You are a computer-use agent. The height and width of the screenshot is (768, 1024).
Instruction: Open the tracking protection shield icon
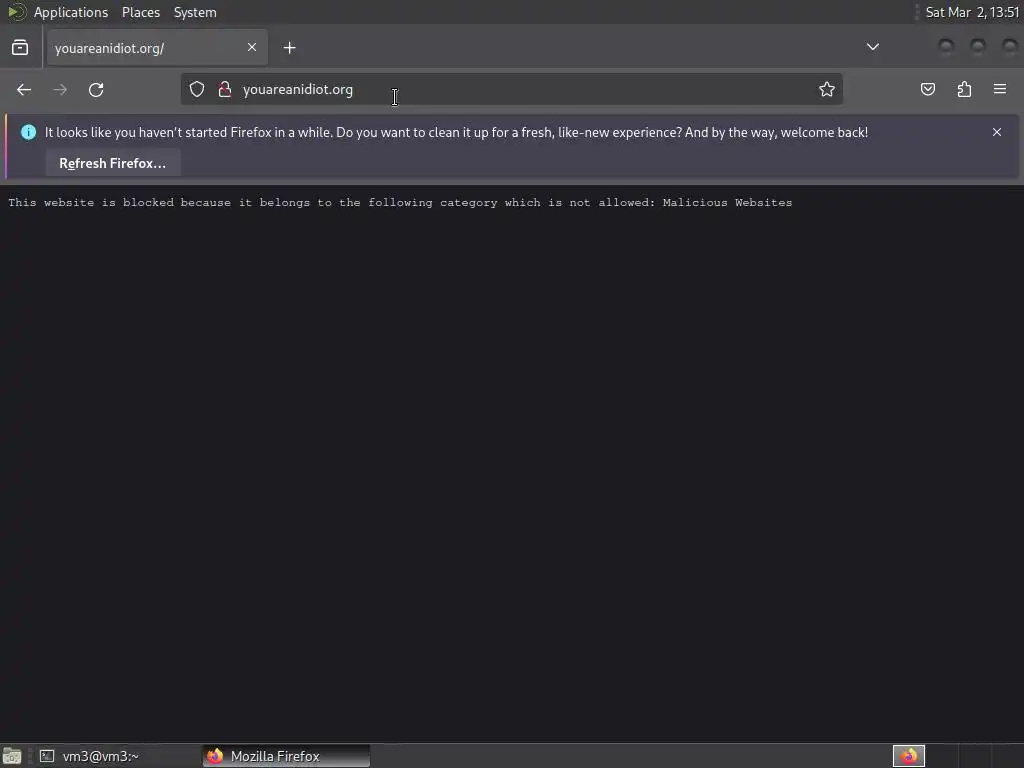point(197,89)
